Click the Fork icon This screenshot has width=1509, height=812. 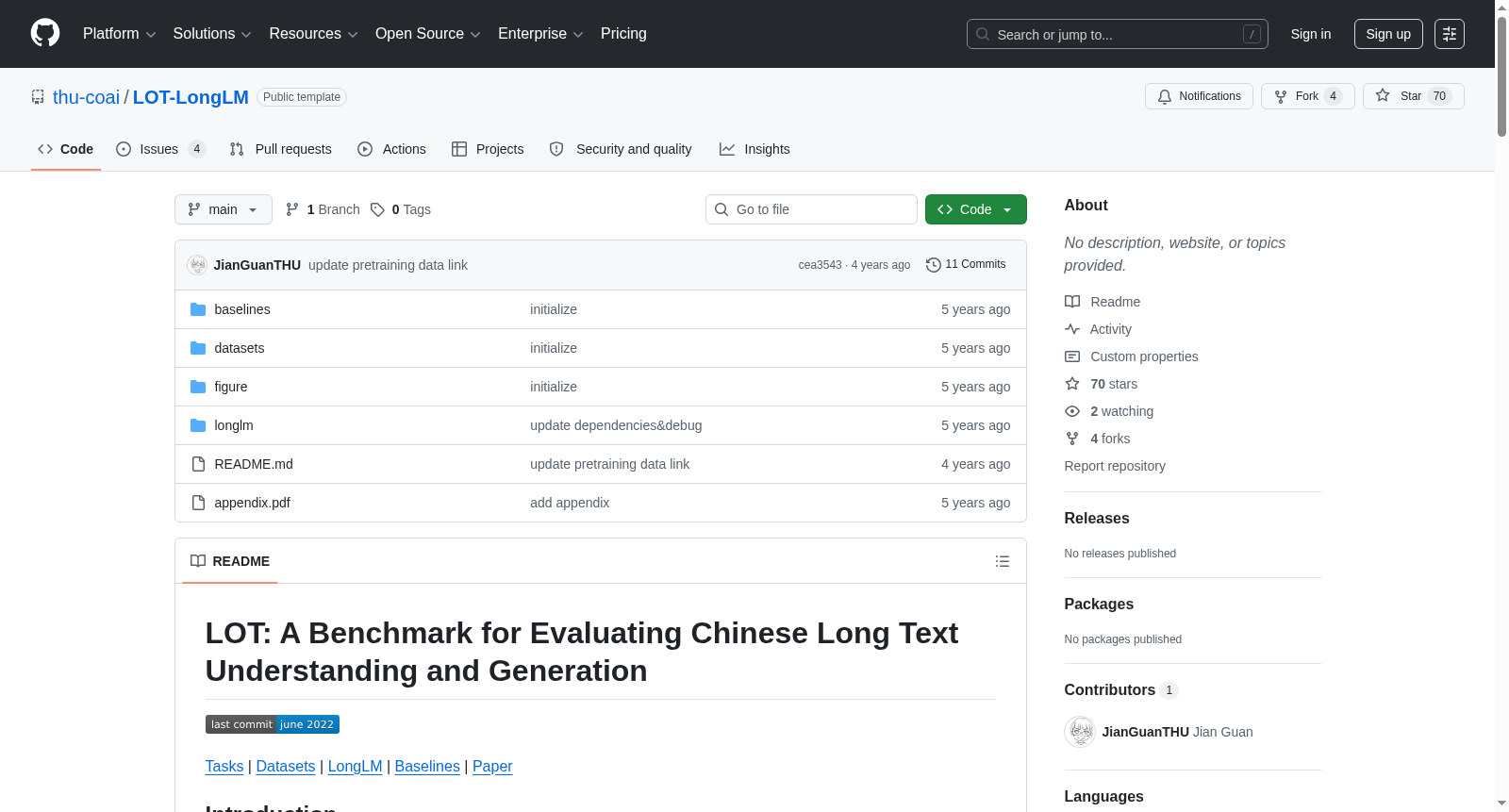[x=1281, y=96]
